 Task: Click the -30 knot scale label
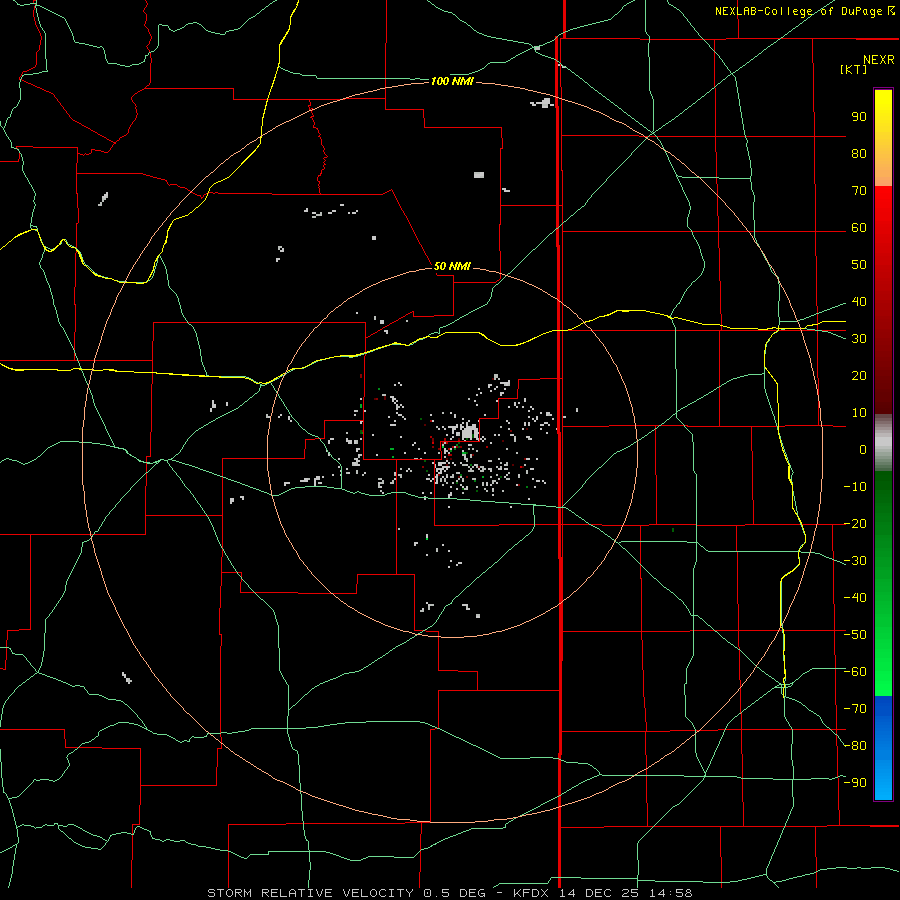855,561
